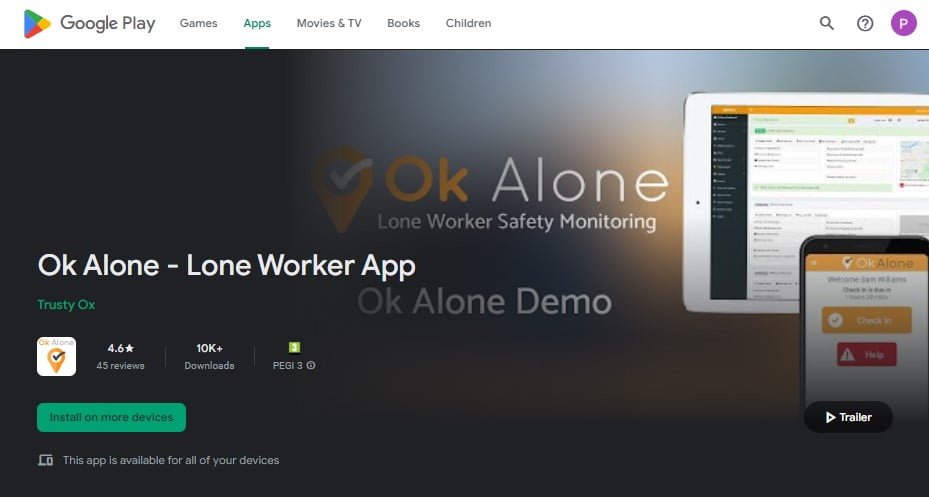Play the app Trailer
The width and height of the screenshot is (929, 497).
point(848,417)
